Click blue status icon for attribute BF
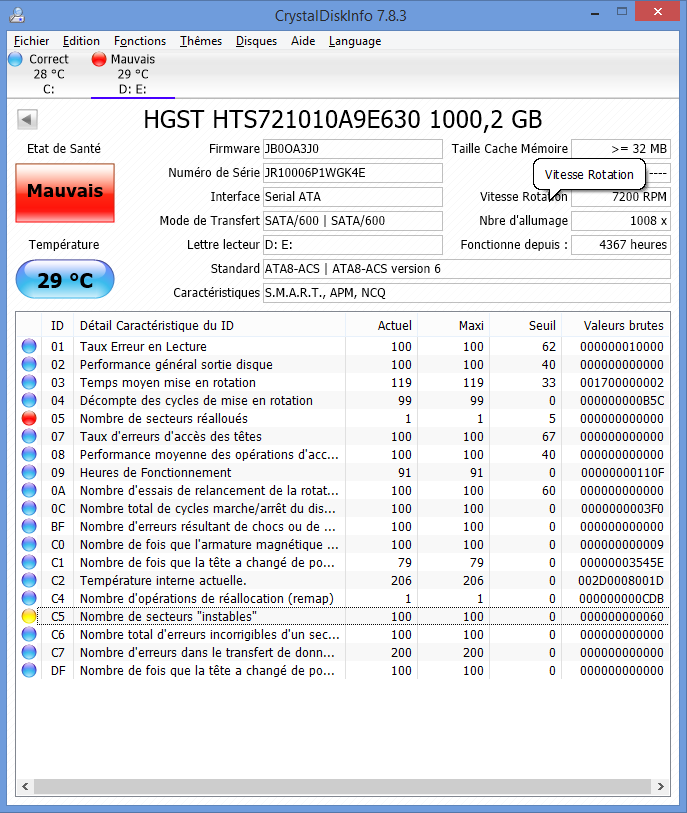 (29, 526)
